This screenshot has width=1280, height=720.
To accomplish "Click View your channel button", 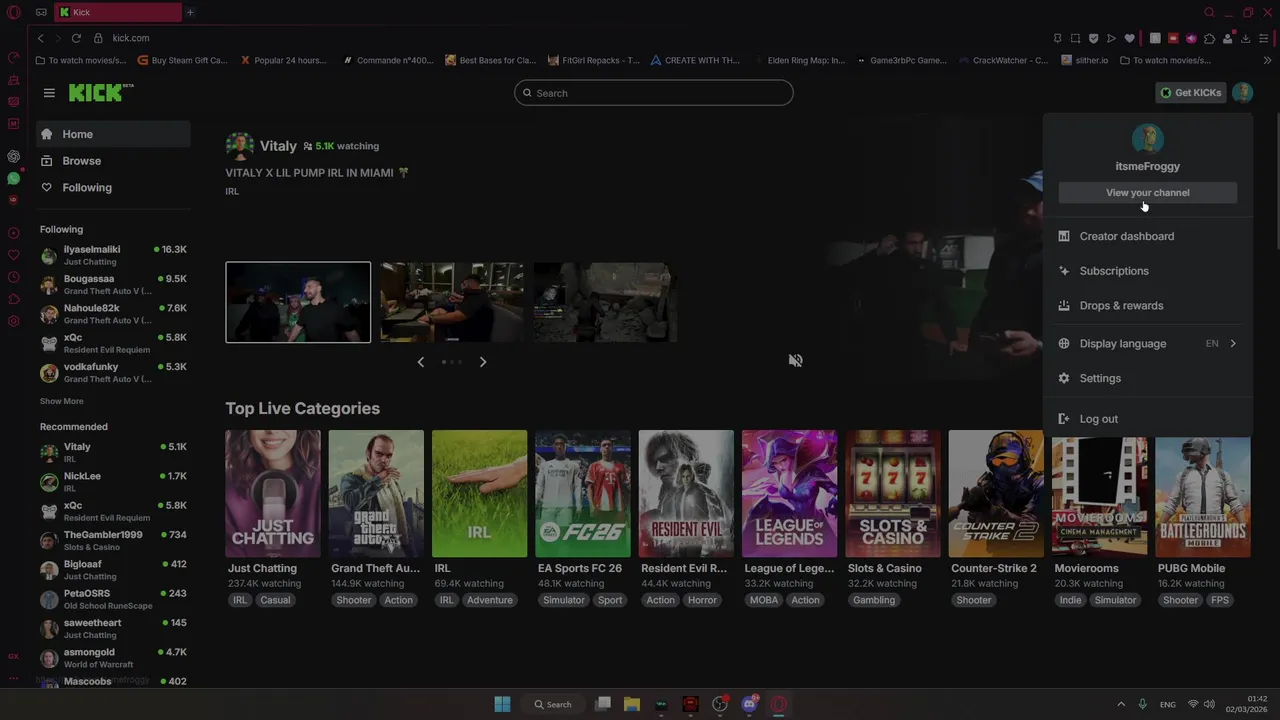I will pyautogui.click(x=1147, y=193).
